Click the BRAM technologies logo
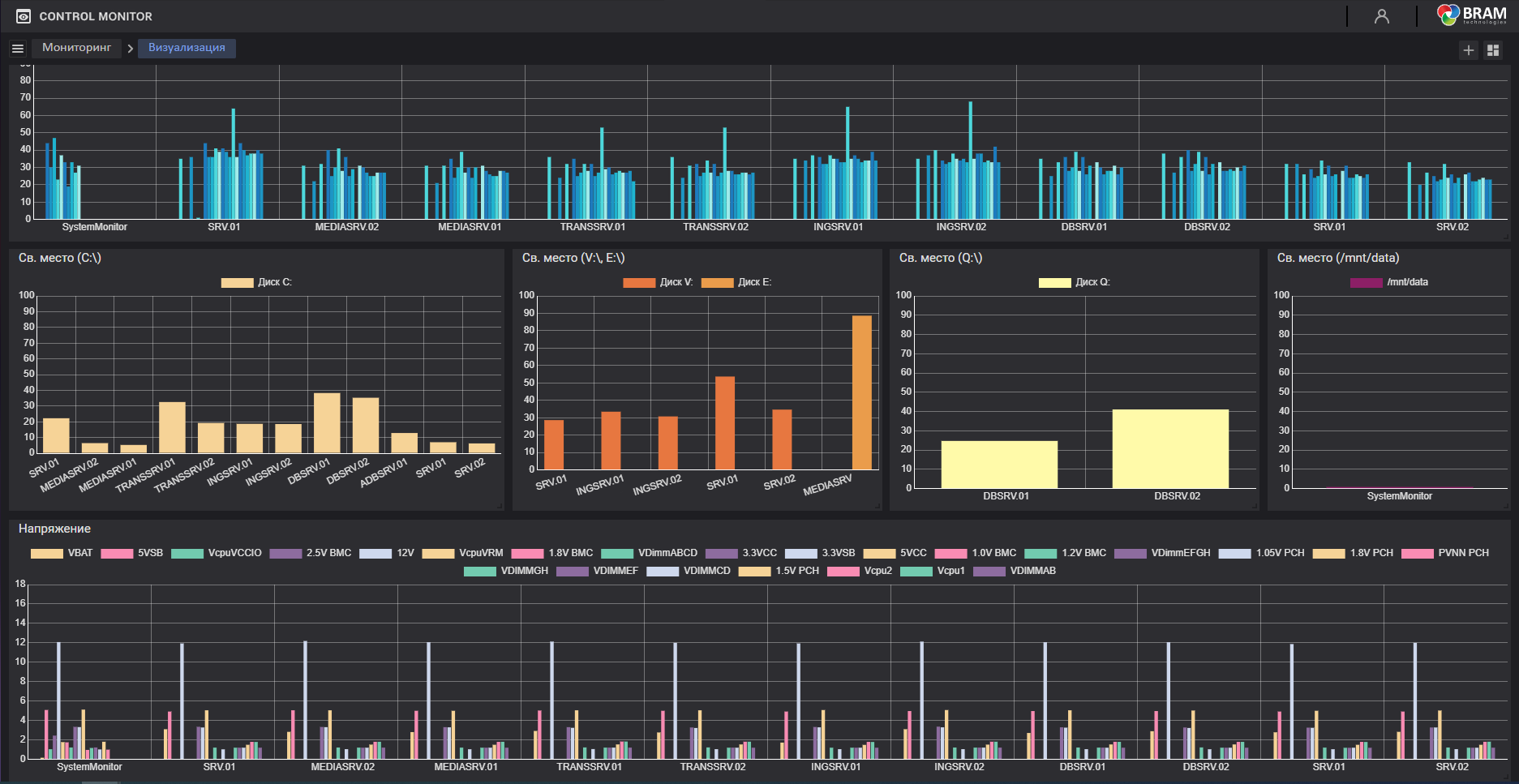The height and width of the screenshot is (784, 1519). [1471, 15]
